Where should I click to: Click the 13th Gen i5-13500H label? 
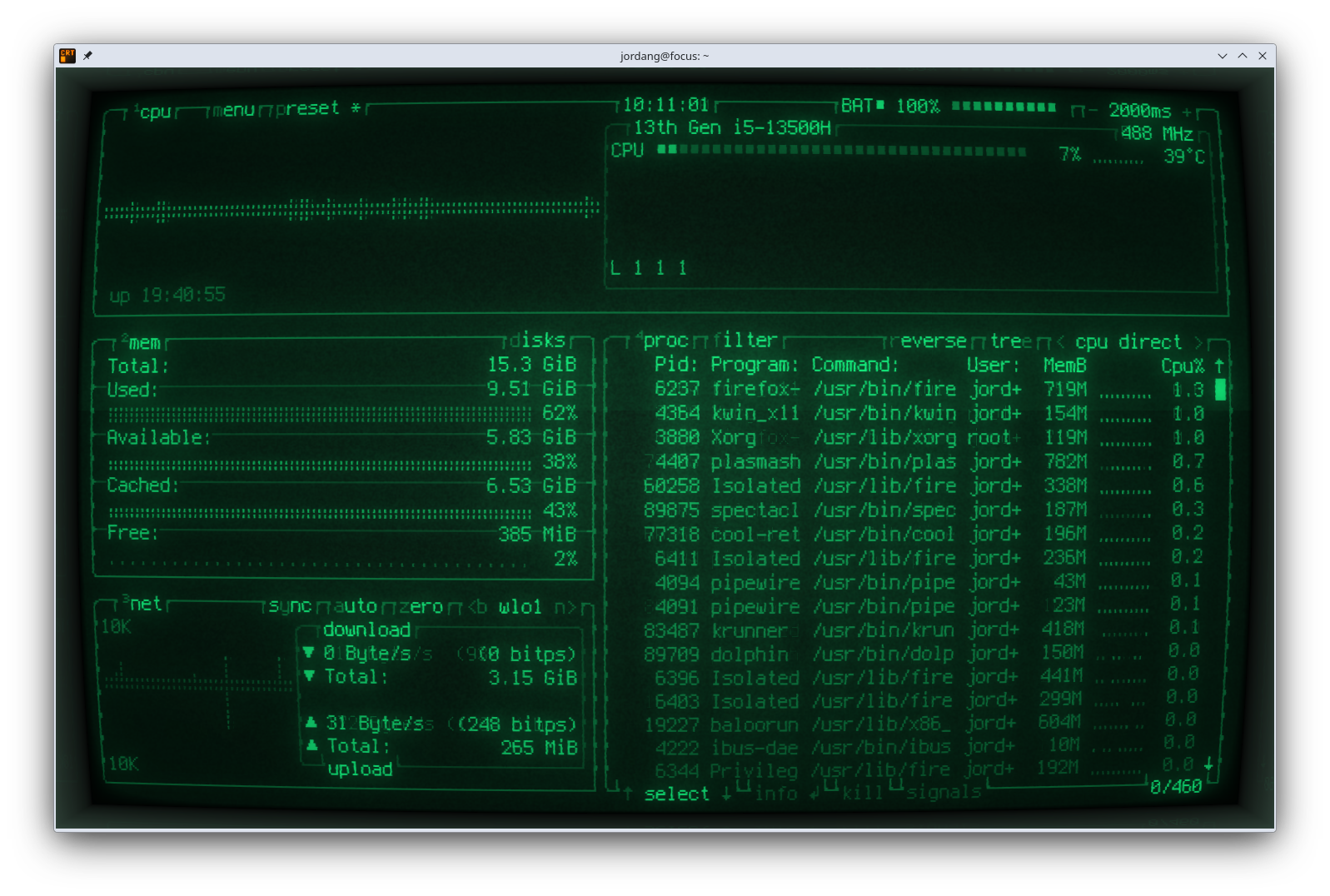(x=732, y=128)
